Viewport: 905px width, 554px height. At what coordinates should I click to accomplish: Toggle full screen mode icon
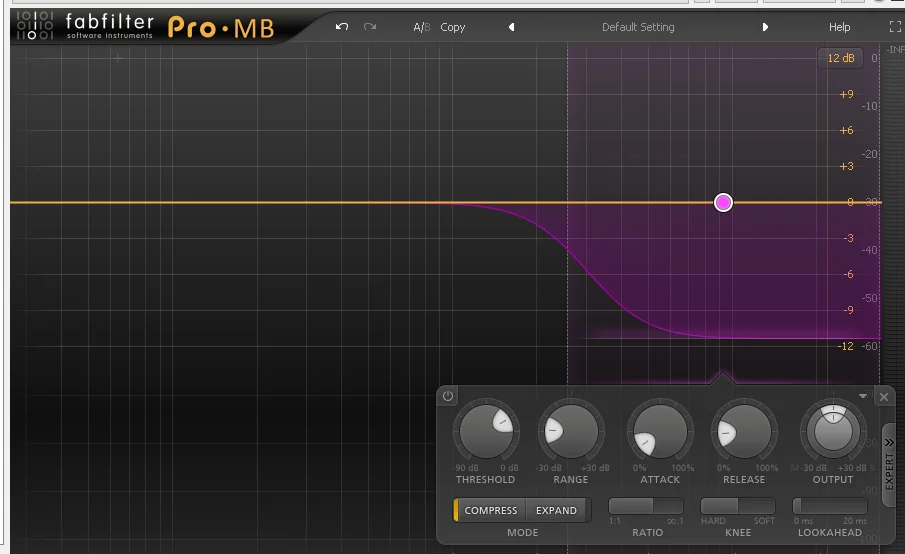point(895,27)
